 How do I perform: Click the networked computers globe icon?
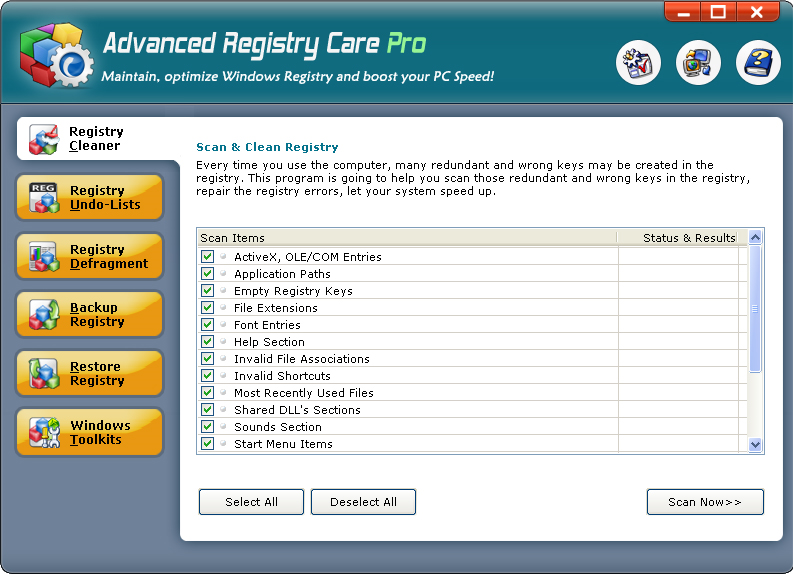click(697, 64)
